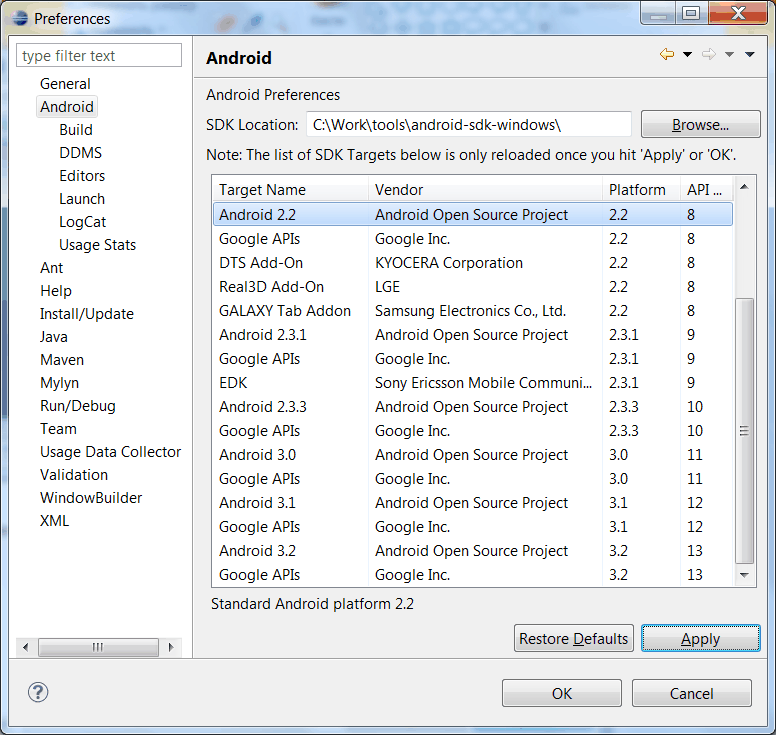This screenshot has height=735, width=776.
Task: Sort by the API column header
Action: click(x=706, y=190)
